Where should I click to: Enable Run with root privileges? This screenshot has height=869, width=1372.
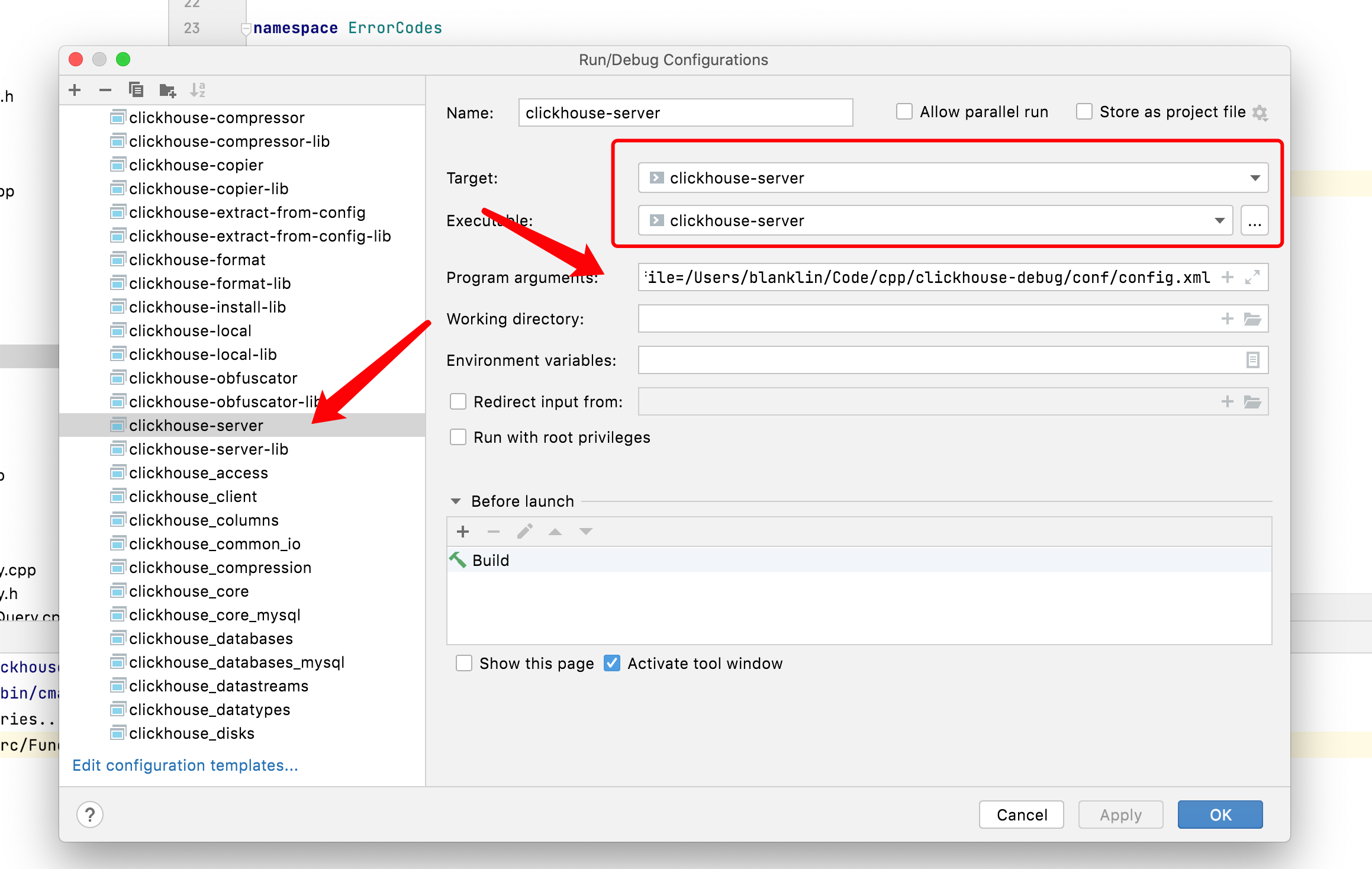coord(458,437)
